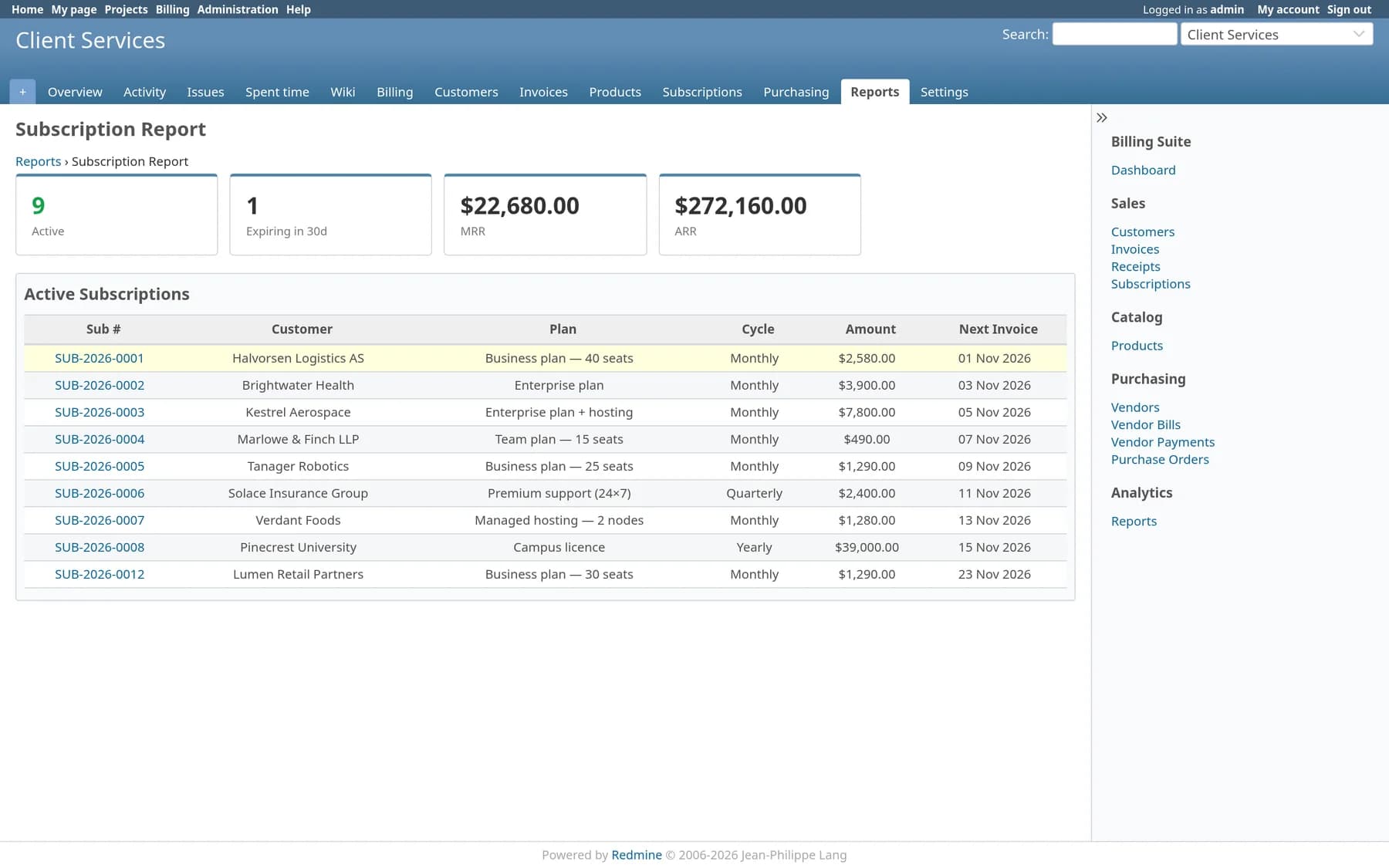Screen dimensions: 1389x868
Task: Open subscription SUB-2026-0006
Action: pos(100,493)
